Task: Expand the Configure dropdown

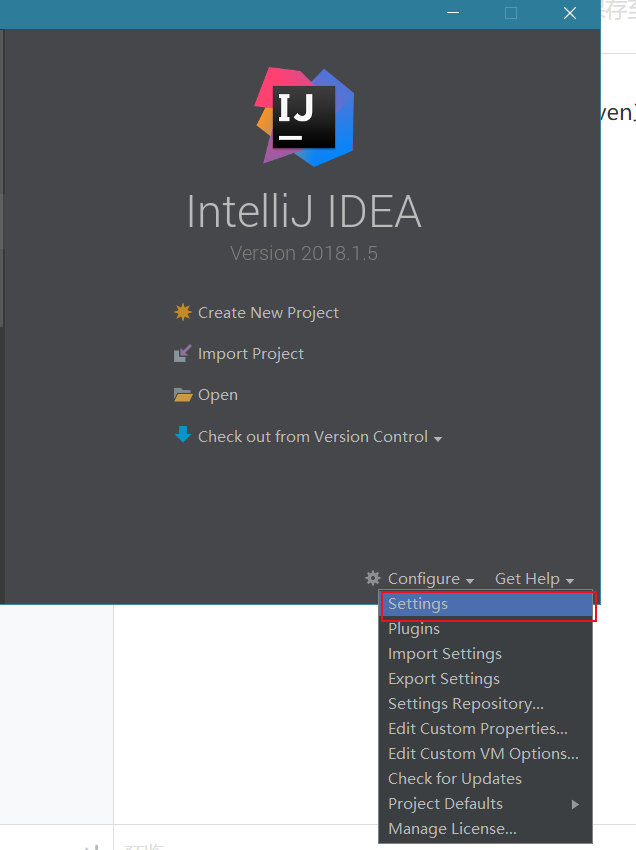Action: (x=431, y=579)
